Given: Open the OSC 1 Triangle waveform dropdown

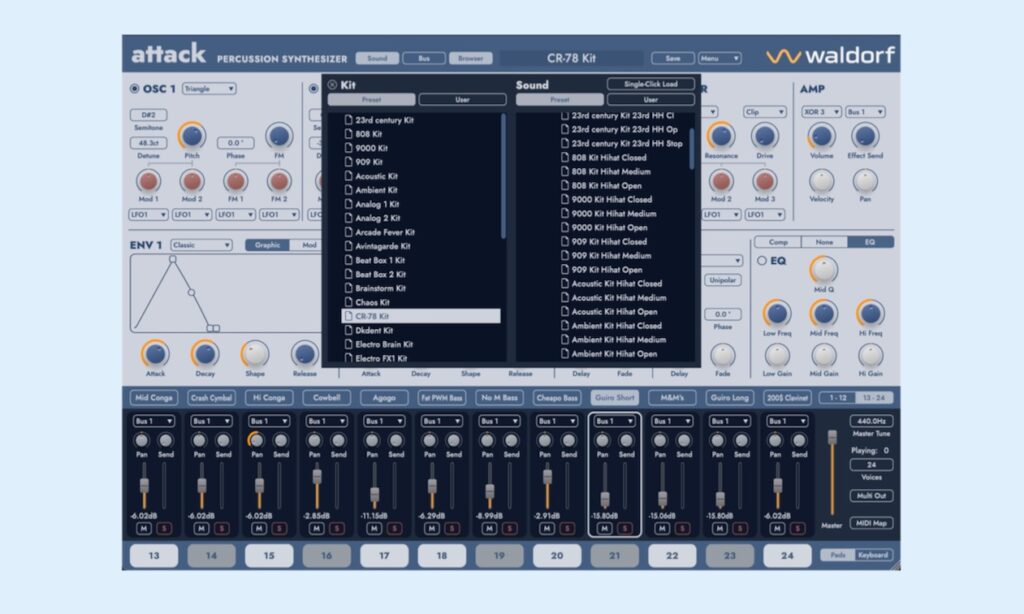Looking at the screenshot, I should coord(209,89).
